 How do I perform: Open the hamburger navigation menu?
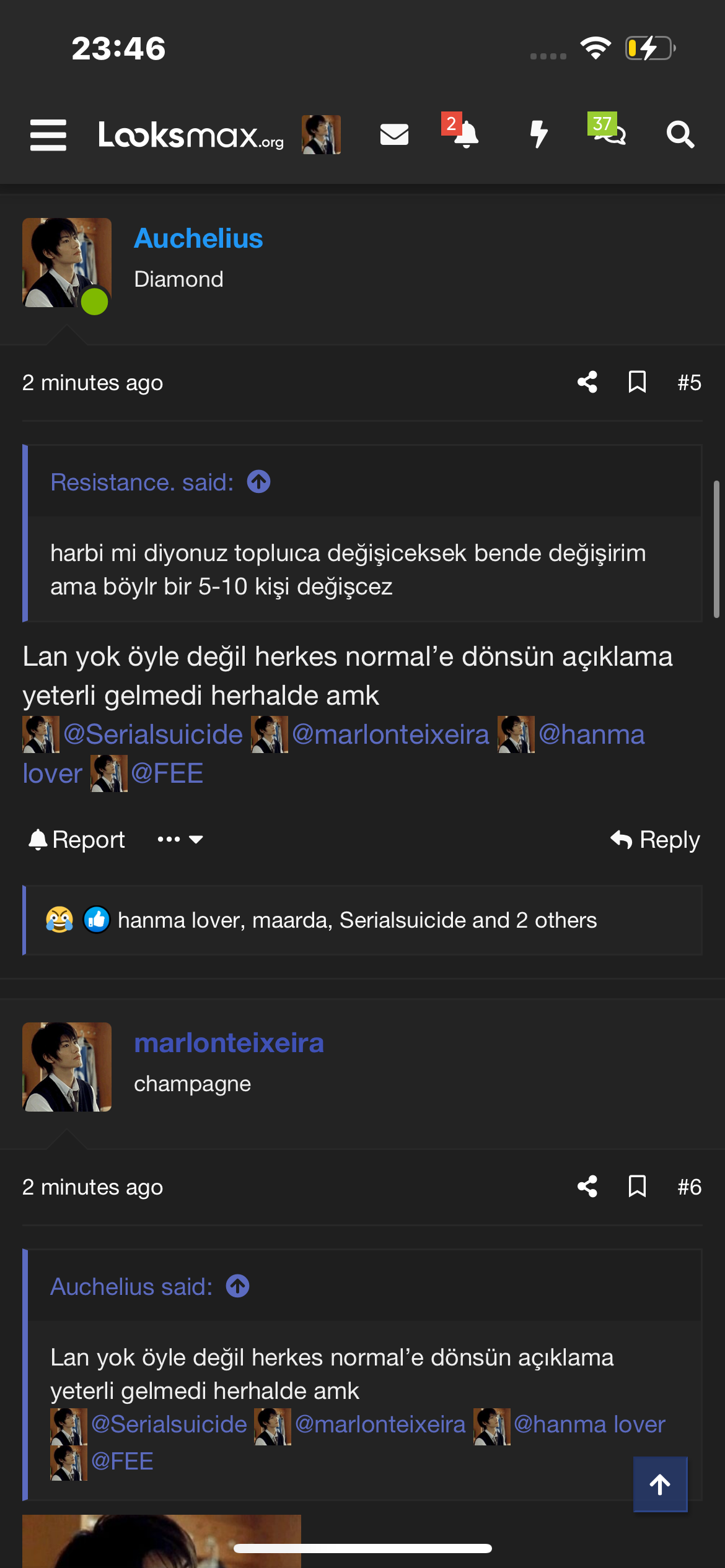point(48,135)
